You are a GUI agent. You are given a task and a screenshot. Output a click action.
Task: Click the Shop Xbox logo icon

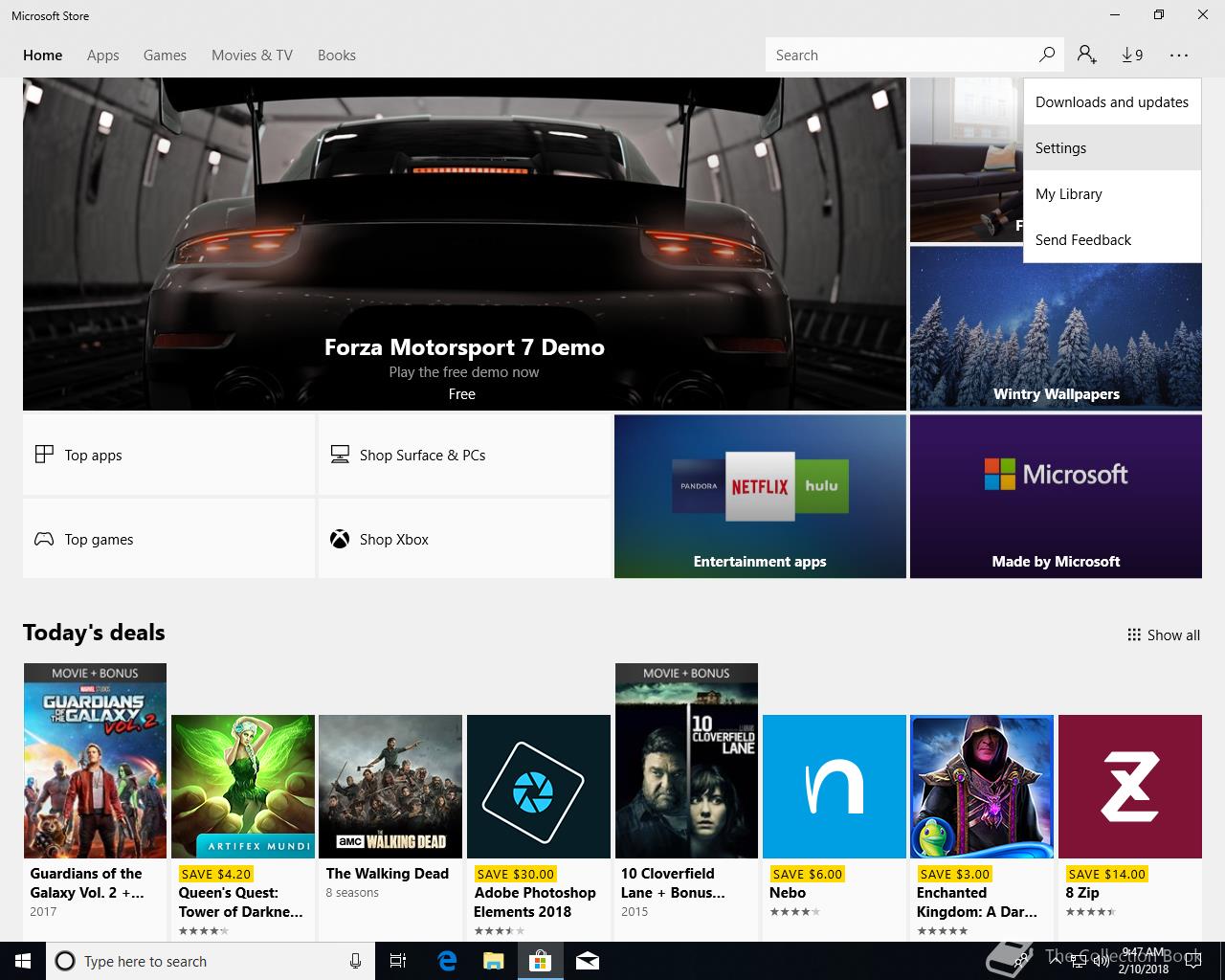(340, 539)
